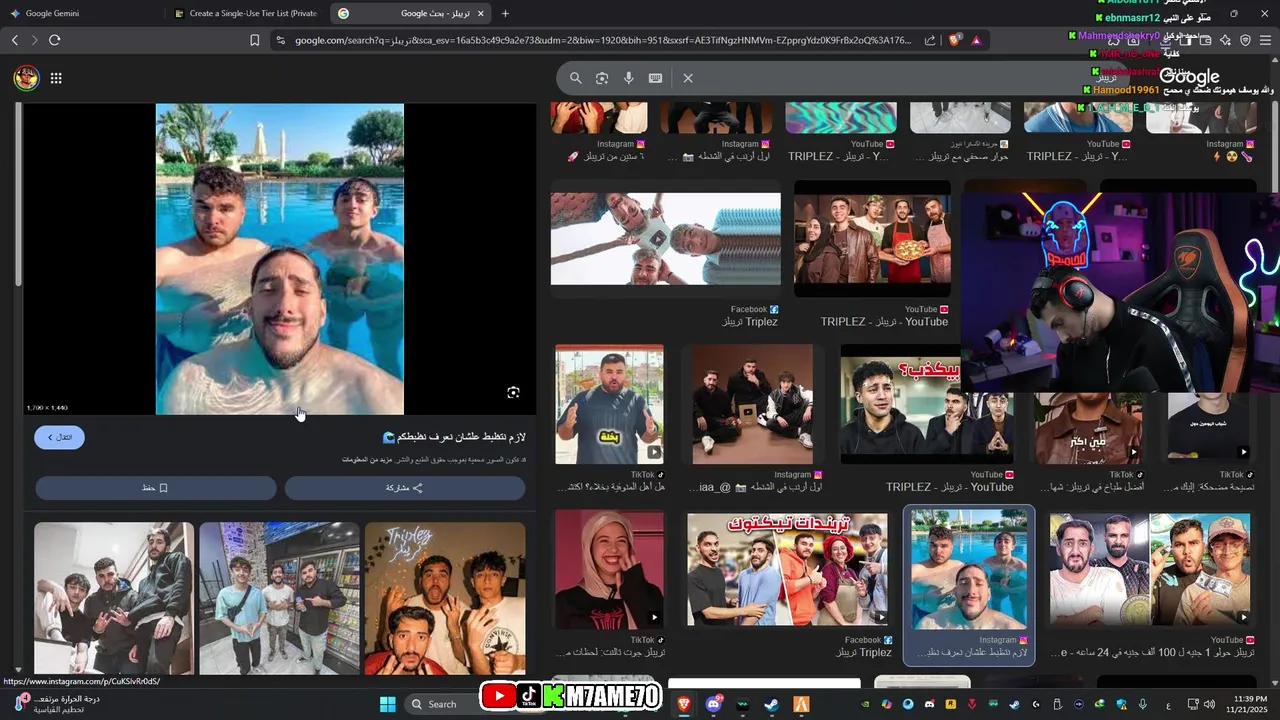Click the search magnifier icon in Google search bar
Image resolution: width=1280 pixels, height=720 pixels.
(576, 78)
